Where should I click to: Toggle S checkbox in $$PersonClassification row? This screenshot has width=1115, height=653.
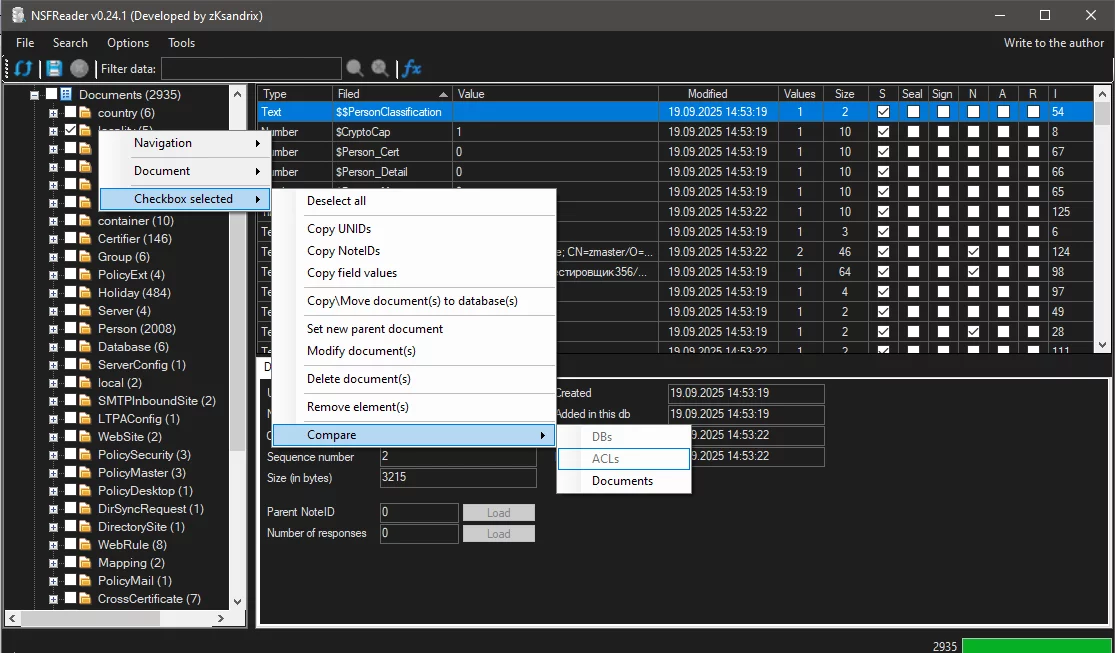(x=883, y=112)
